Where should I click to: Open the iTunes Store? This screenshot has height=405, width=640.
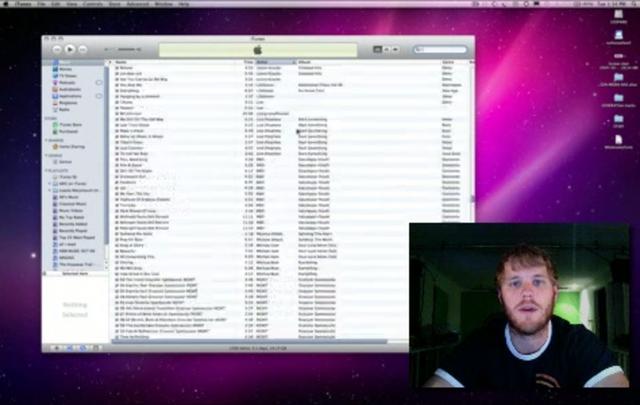click(x=70, y=125)
